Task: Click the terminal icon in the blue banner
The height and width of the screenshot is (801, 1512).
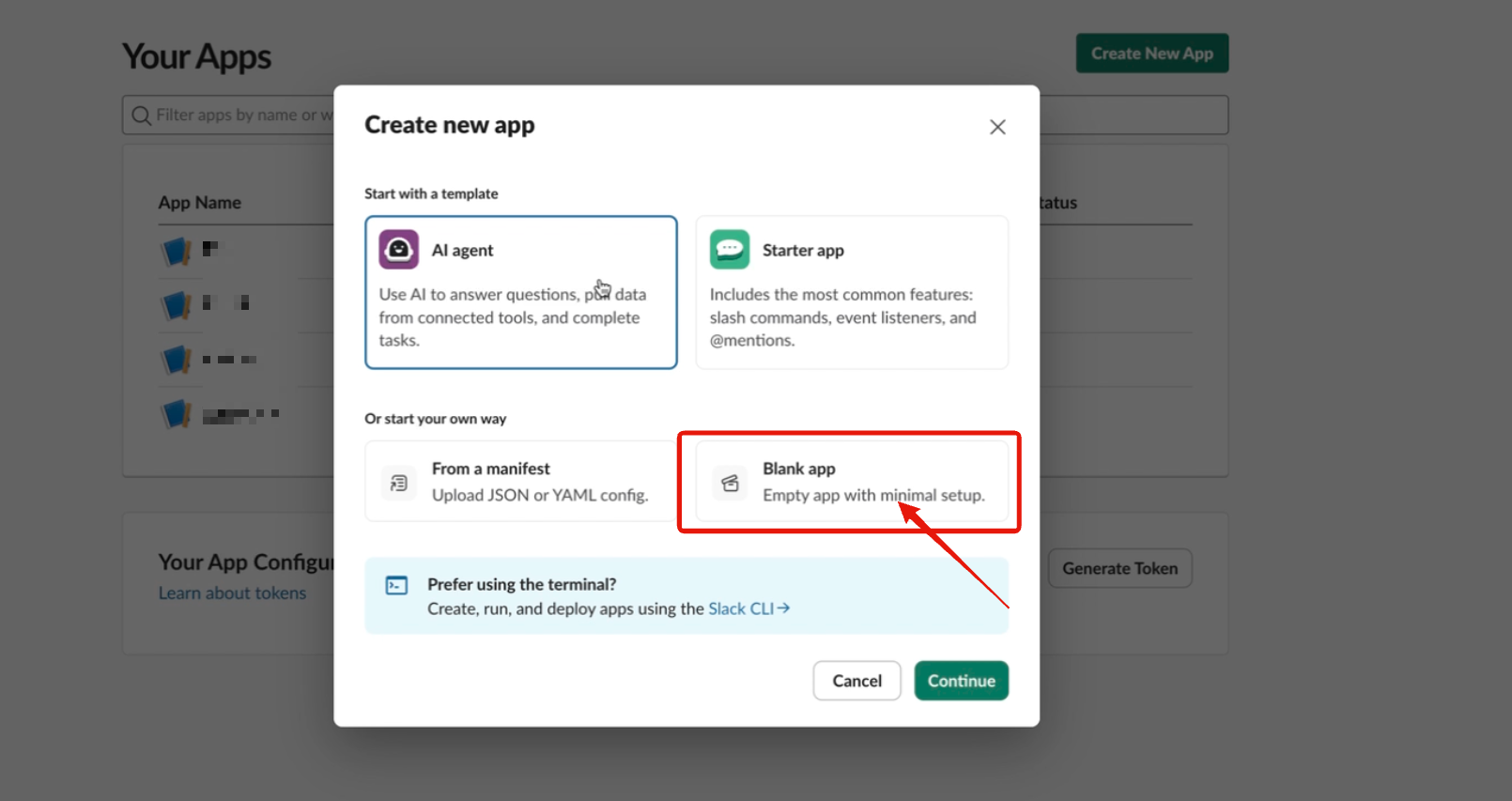Action: point(396,586)
